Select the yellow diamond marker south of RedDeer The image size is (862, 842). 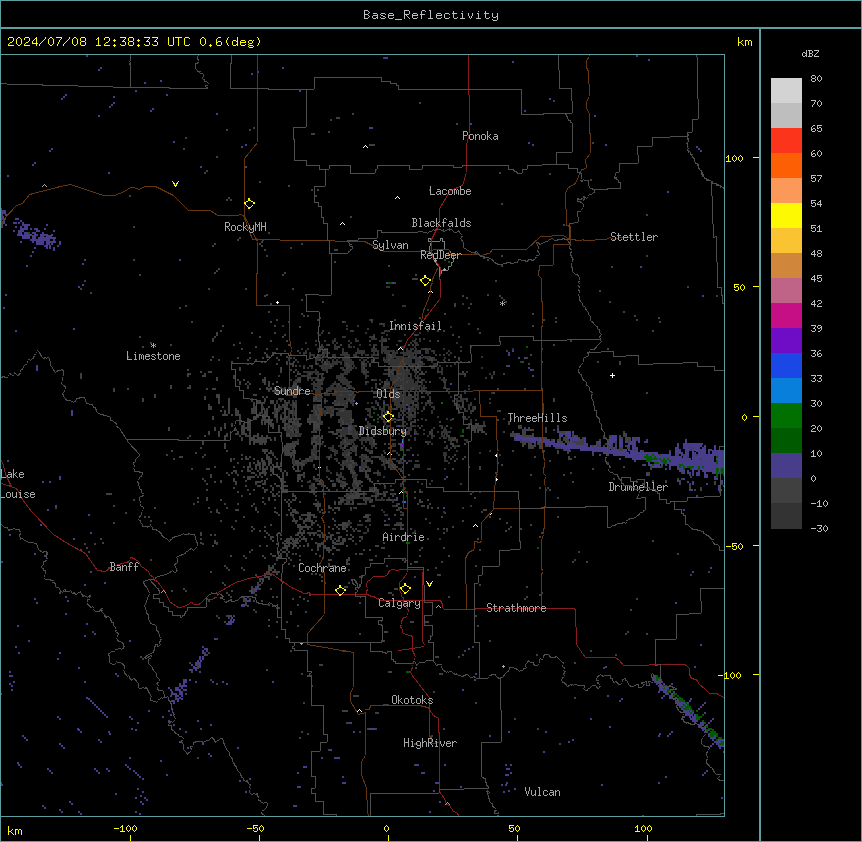(426, 280)
